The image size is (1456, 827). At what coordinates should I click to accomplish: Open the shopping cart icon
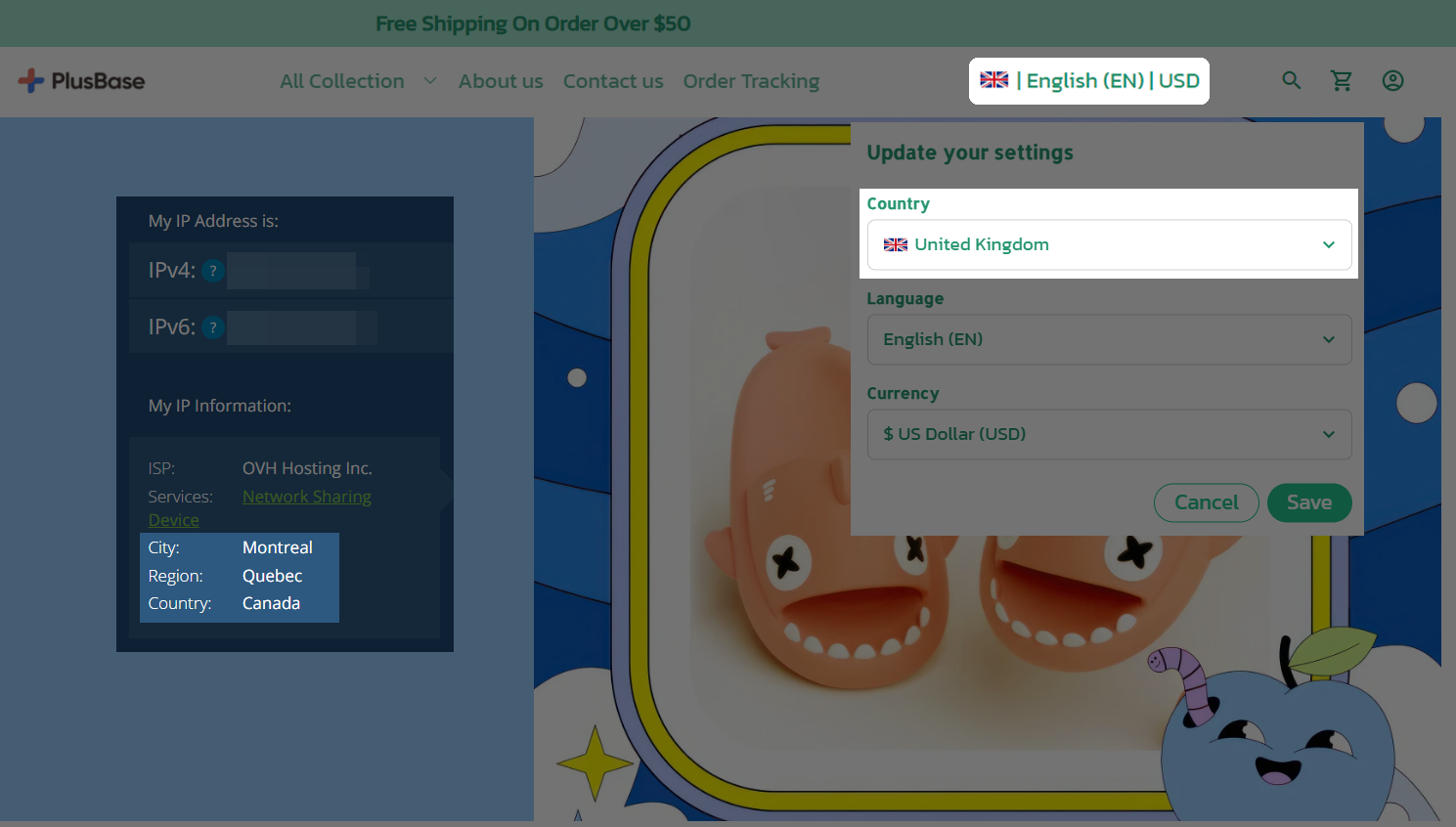(x=1342, y=81)
